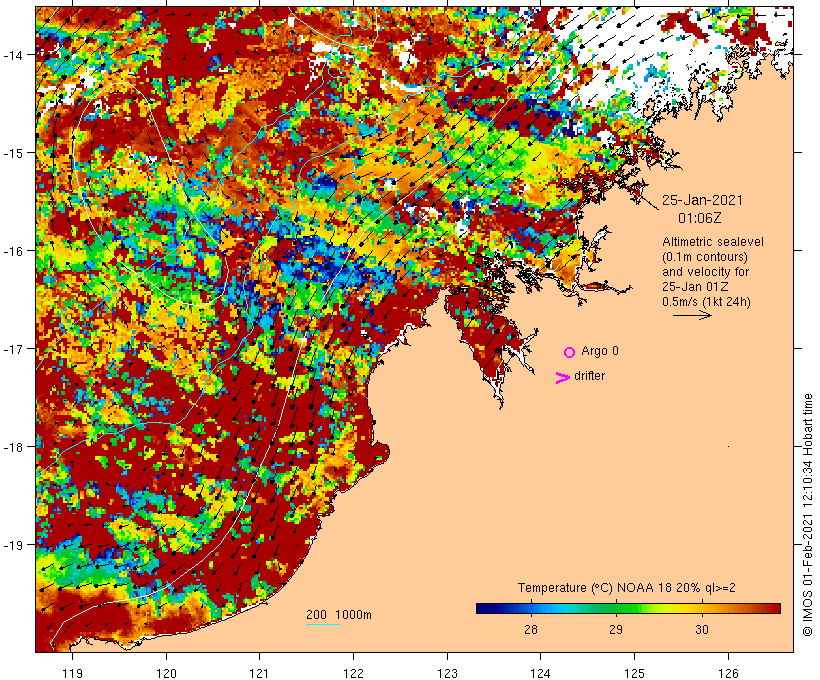
Task: Click the 120 longitude axis label
Action: click(x=166, y=673)
